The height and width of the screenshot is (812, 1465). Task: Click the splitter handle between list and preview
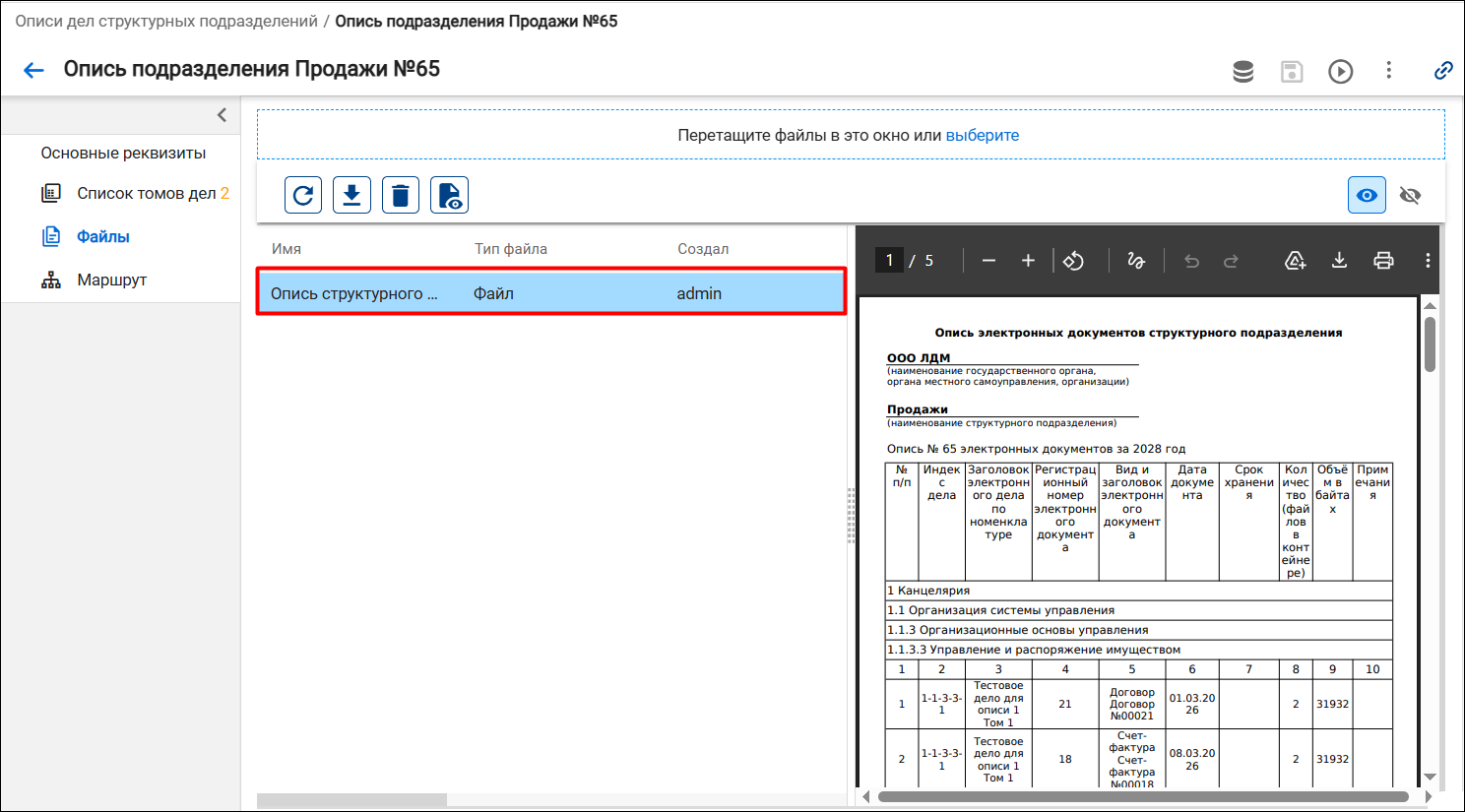(x=851, y=516)
